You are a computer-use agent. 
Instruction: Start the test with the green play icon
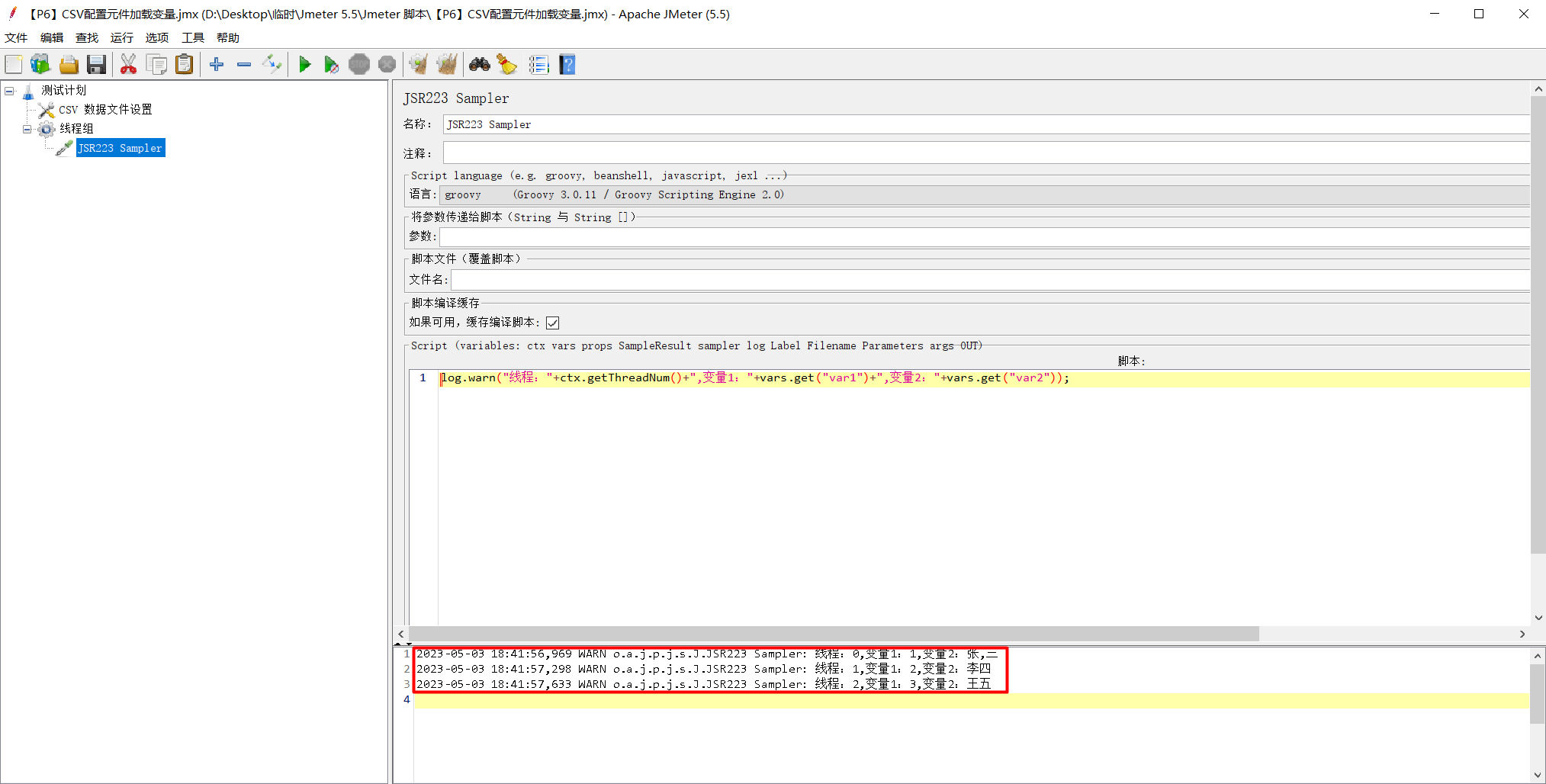pyautogui.click(x=304, y=65)
